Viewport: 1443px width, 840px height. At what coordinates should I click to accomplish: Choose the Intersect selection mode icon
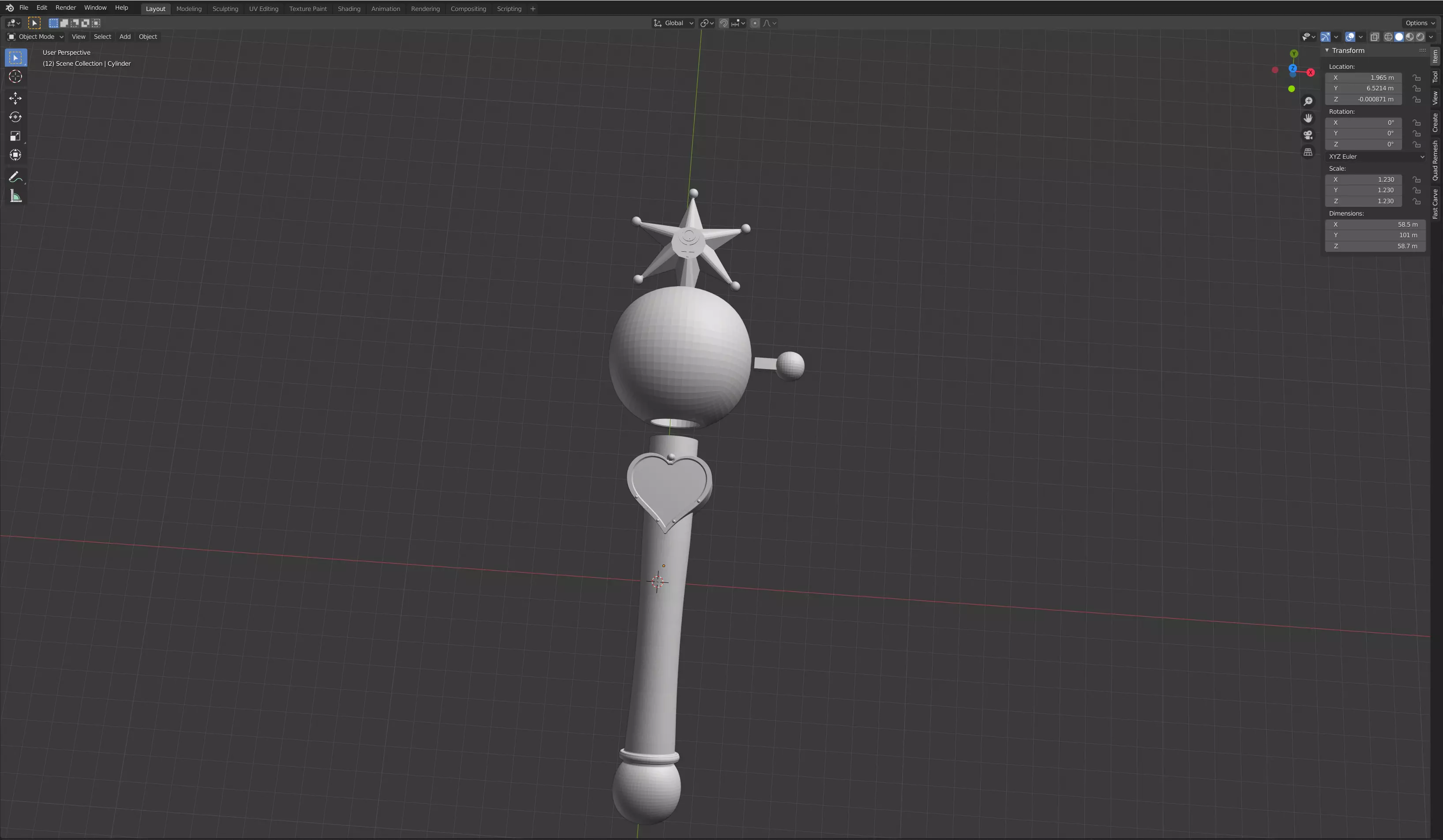(96, 23)
